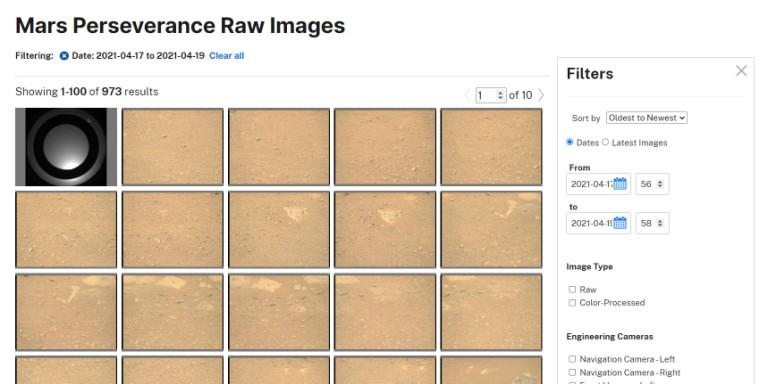768x384 pixels.
Task: Open the first thumbnail in the second row
Action: [x=66, y=230]
